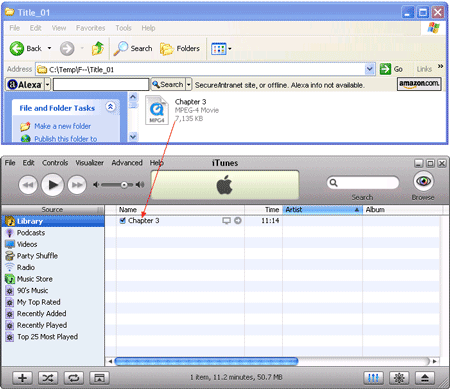Toggle repeat button in iTunes
Viewport: 450px width, 389px height.
tap(74, 378)
